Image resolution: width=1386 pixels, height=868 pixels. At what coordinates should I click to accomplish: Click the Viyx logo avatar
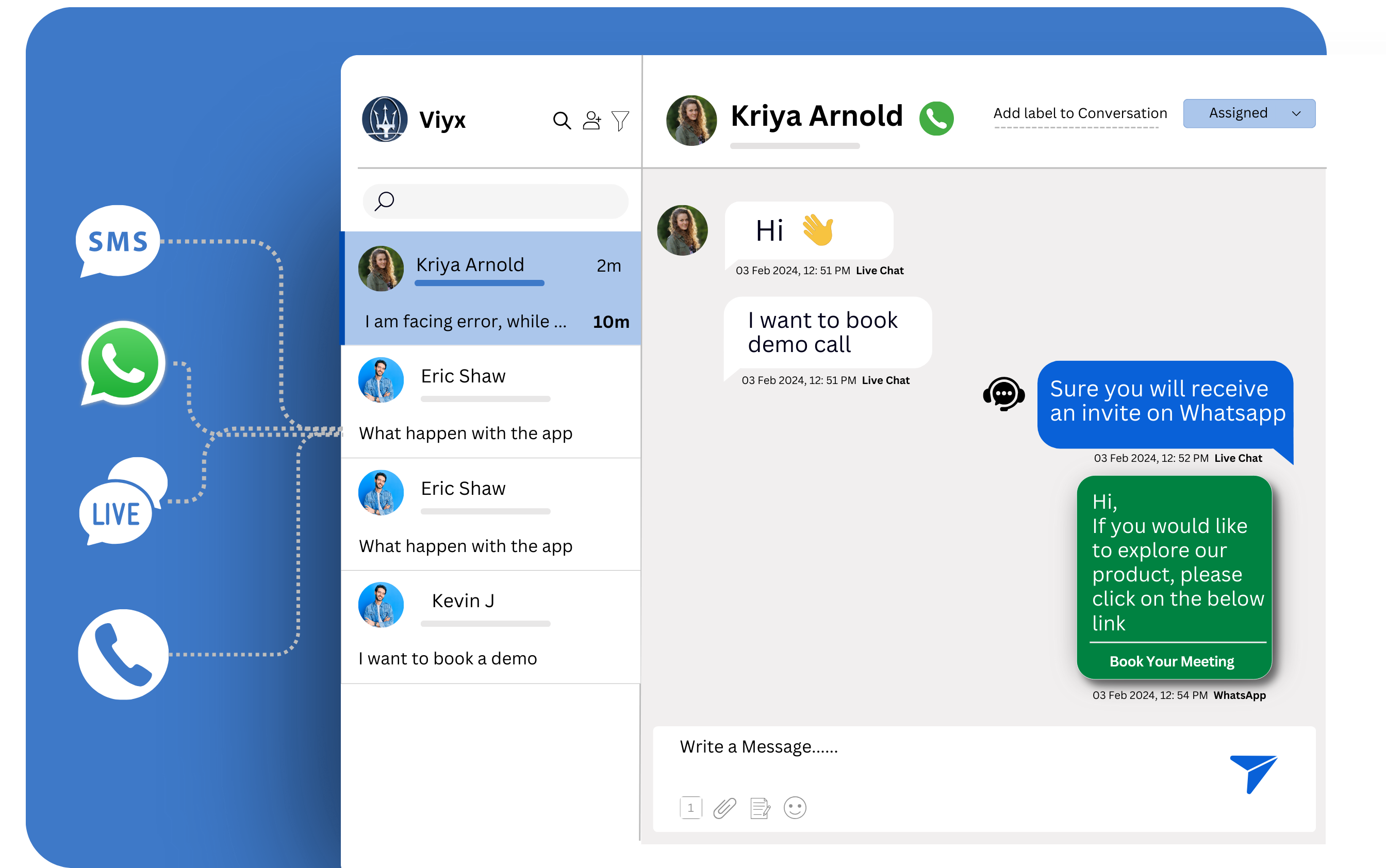click(x=385, y=119)
